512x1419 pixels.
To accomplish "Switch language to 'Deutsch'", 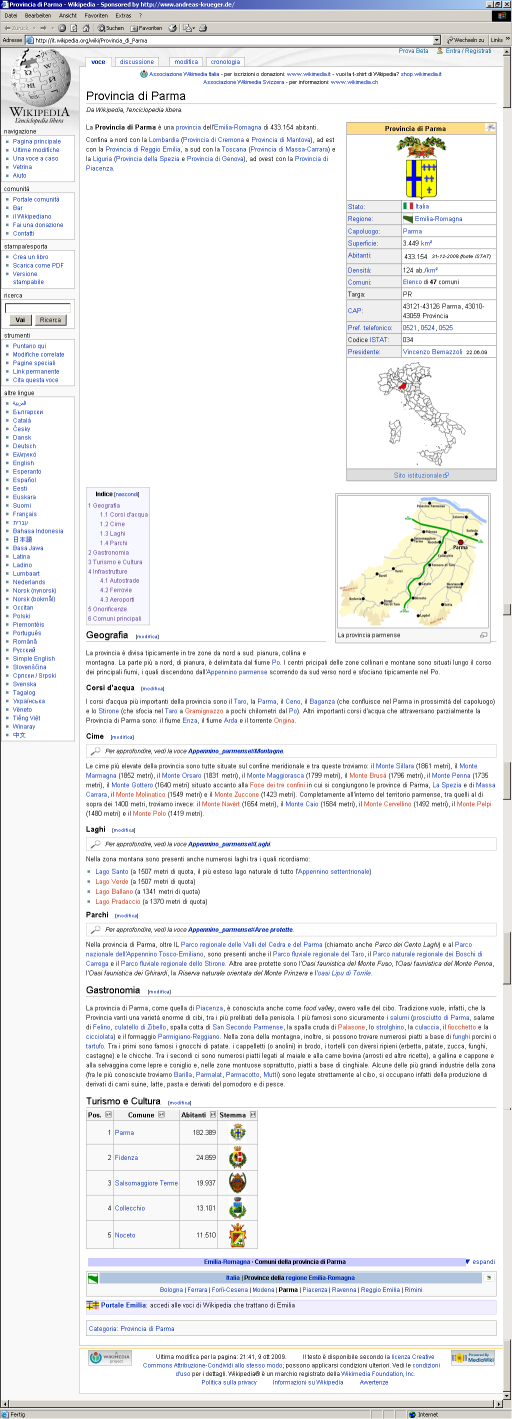I will tap(24, 446).
